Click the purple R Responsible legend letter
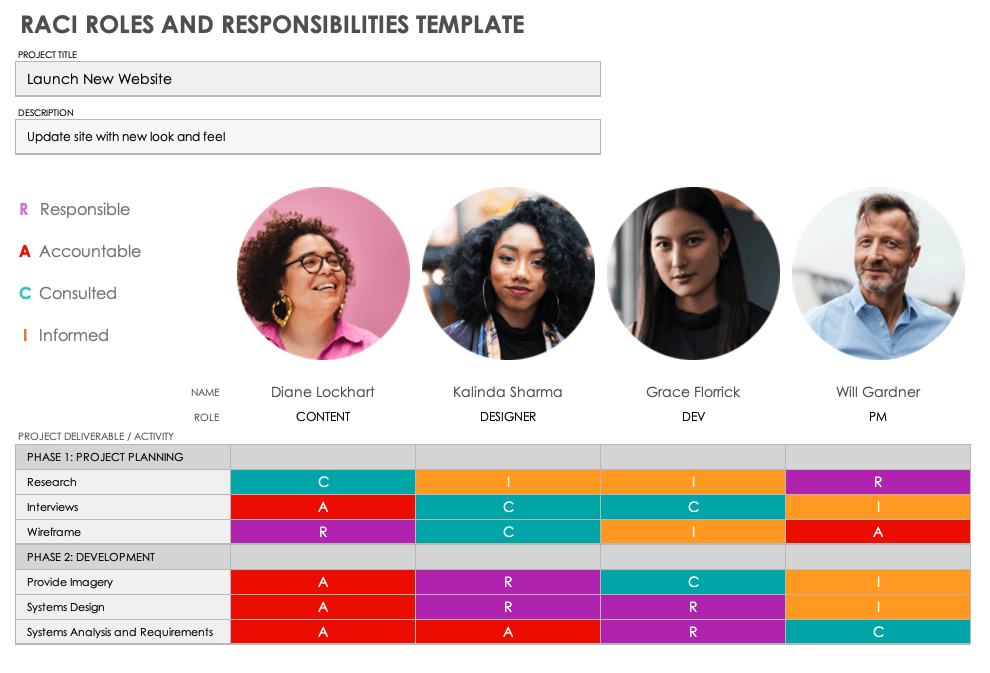The width and height of the screenshot is (990, 673). point(24,210)
